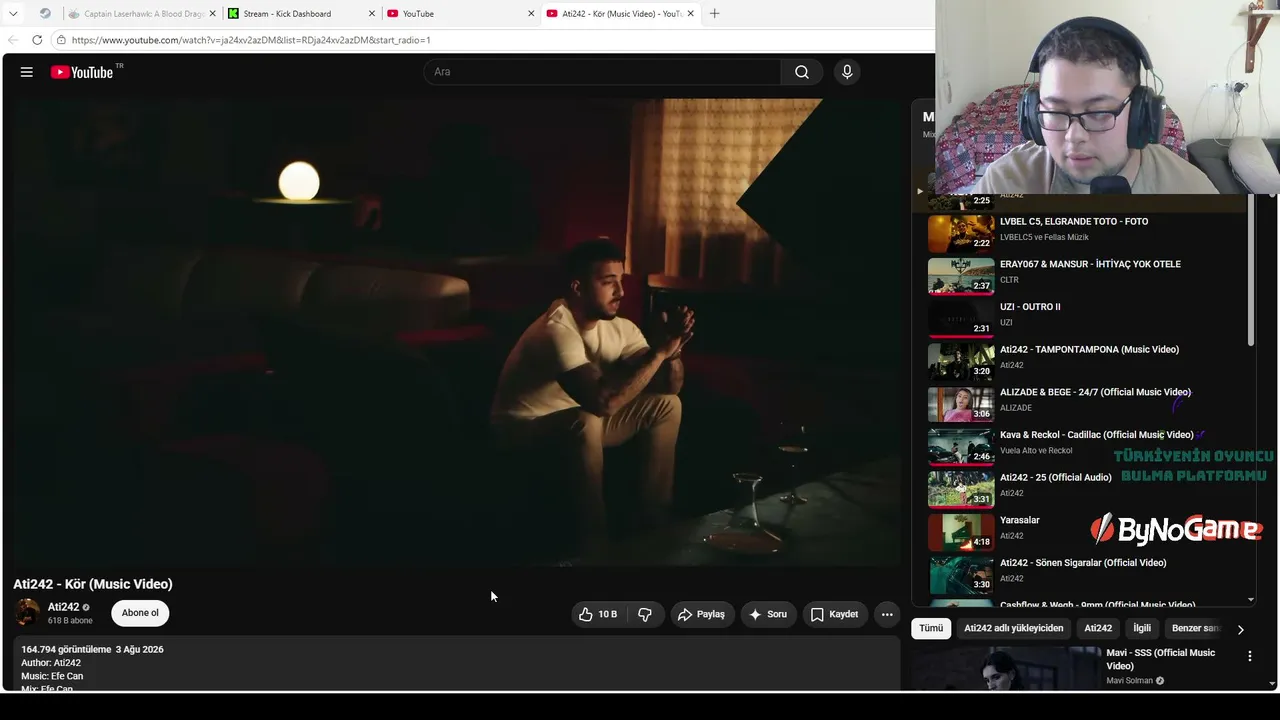
Task: Open the Ati242 channel name link
Action: point(63,607)
